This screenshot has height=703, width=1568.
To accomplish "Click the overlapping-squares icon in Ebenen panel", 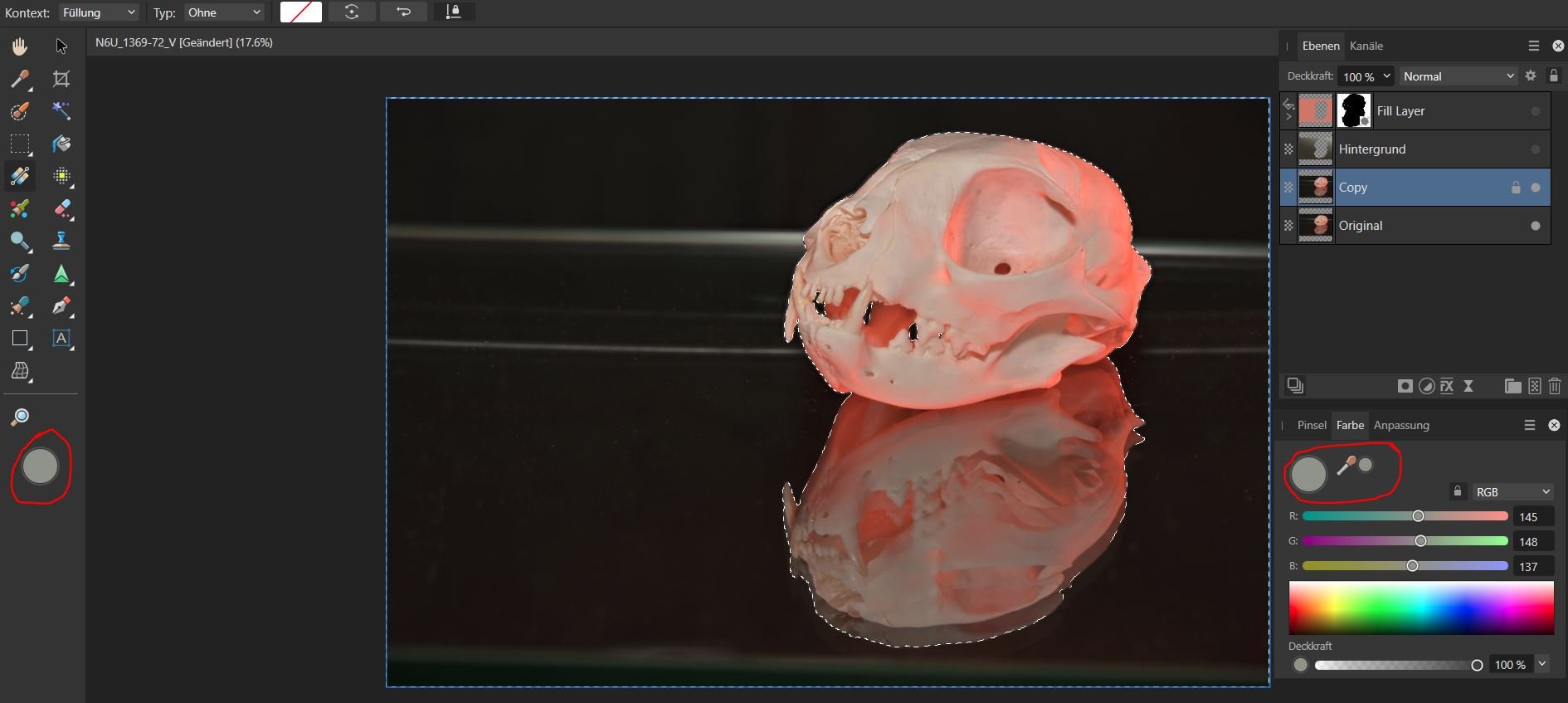I will click(x=1295, y=385).
